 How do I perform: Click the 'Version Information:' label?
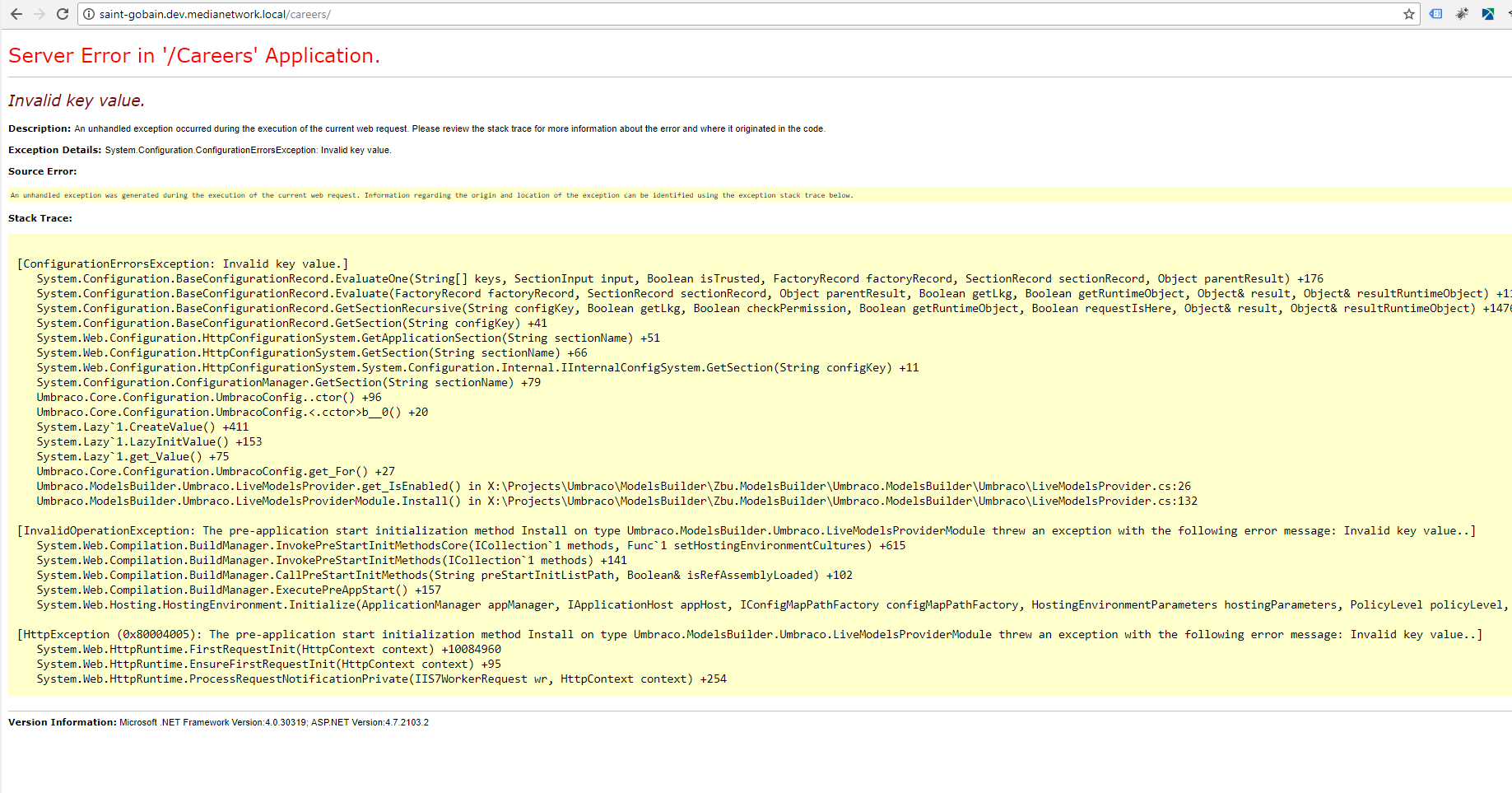click(x=63, y=722)
